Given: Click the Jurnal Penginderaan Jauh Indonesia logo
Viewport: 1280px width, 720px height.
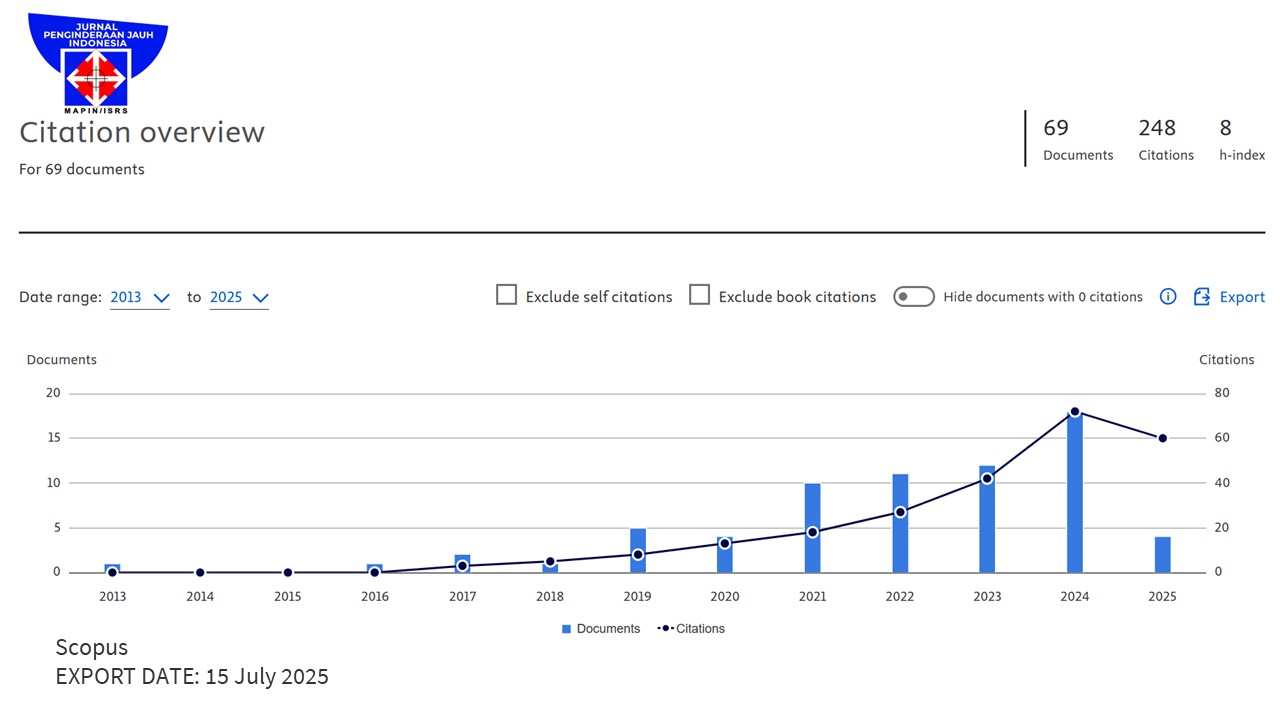Looking at the screenshot, I should 97,63.
